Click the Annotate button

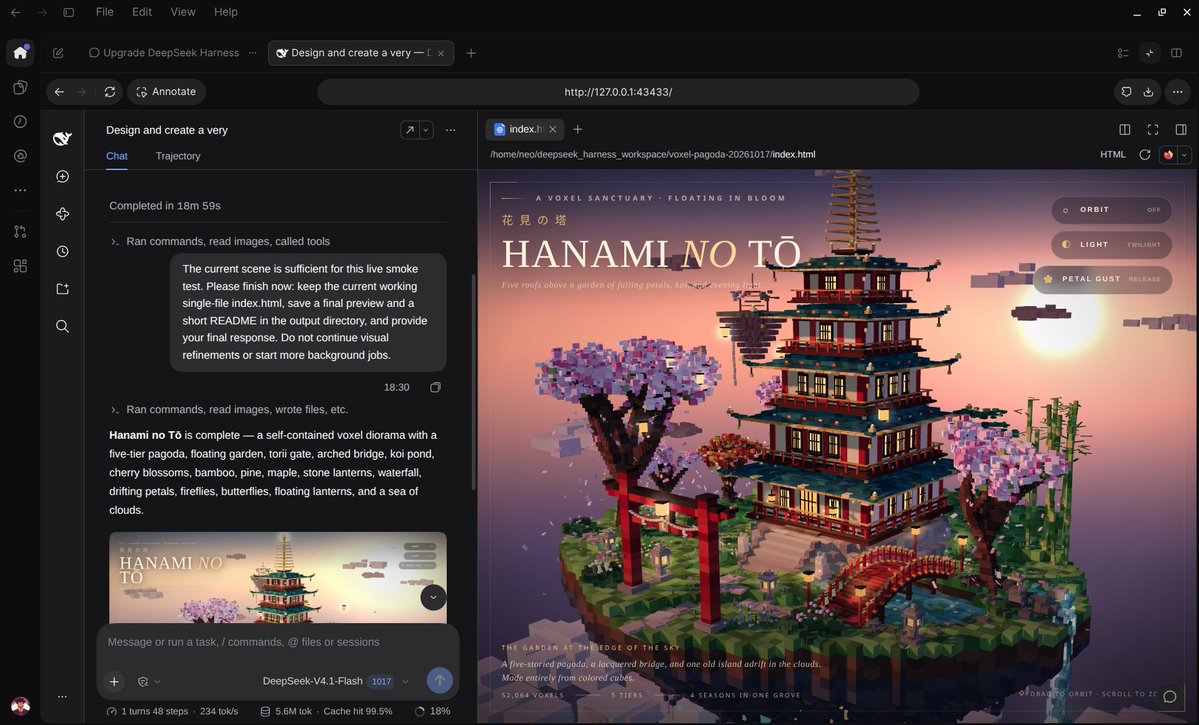167,92
